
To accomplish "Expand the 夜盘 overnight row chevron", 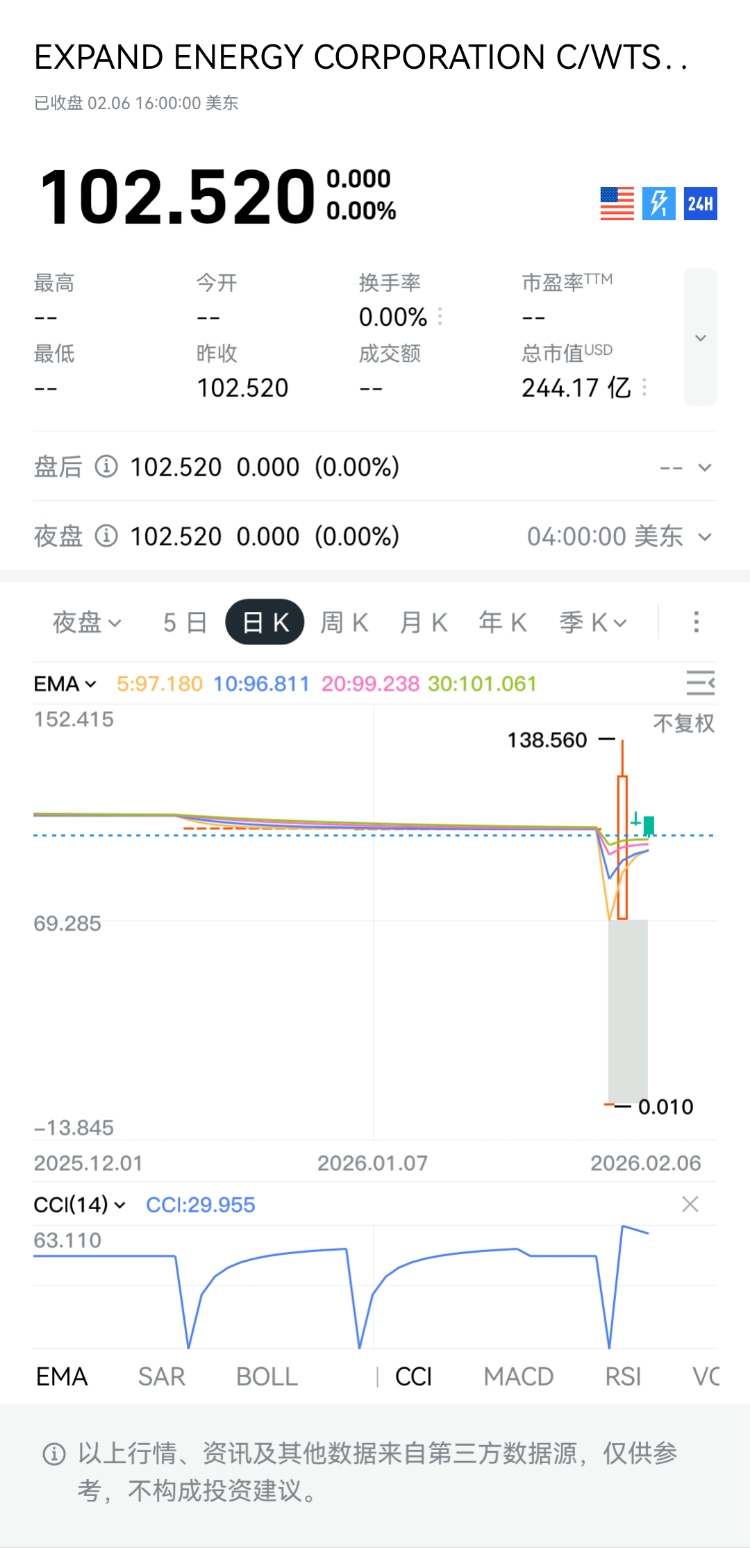I will tap(704, 537).
